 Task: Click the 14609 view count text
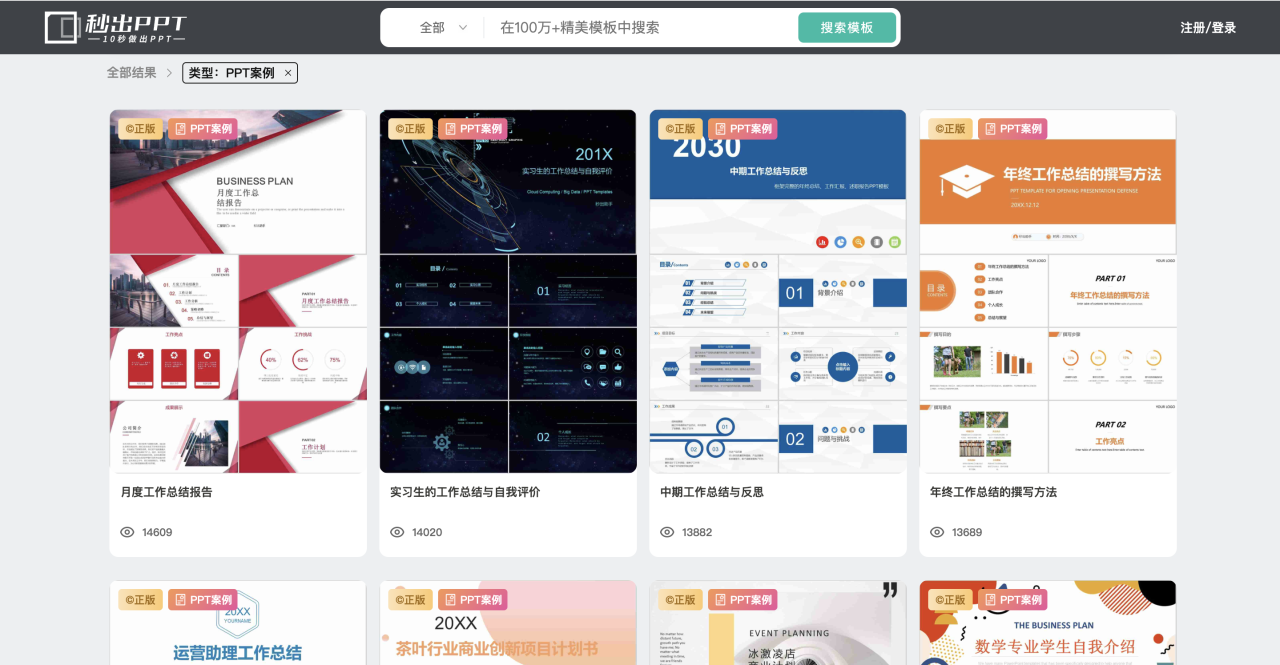pos(157,532)
